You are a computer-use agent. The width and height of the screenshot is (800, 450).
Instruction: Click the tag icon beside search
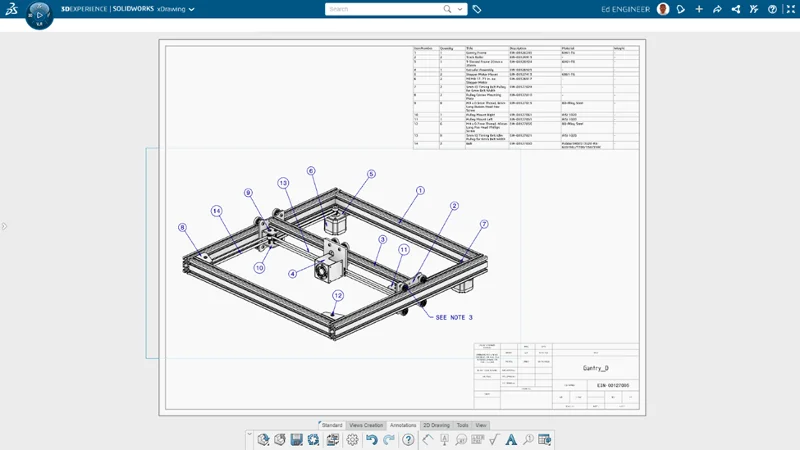478,9
